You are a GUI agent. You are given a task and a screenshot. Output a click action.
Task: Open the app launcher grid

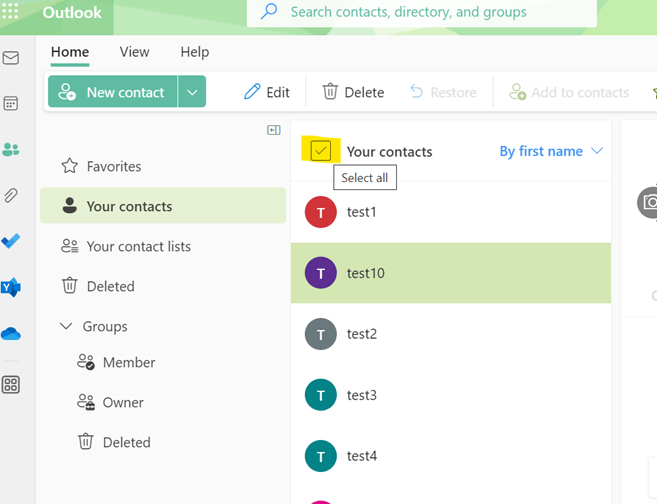(x=10, y=11)
